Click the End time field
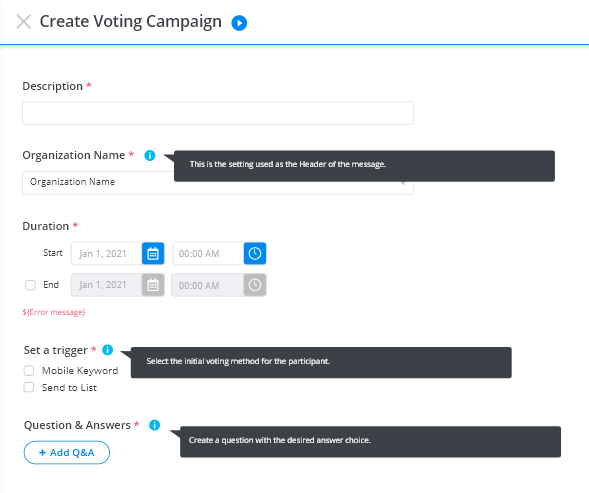Image resolution: width=589 pixels, height=493 pixels. pos(208,285)
